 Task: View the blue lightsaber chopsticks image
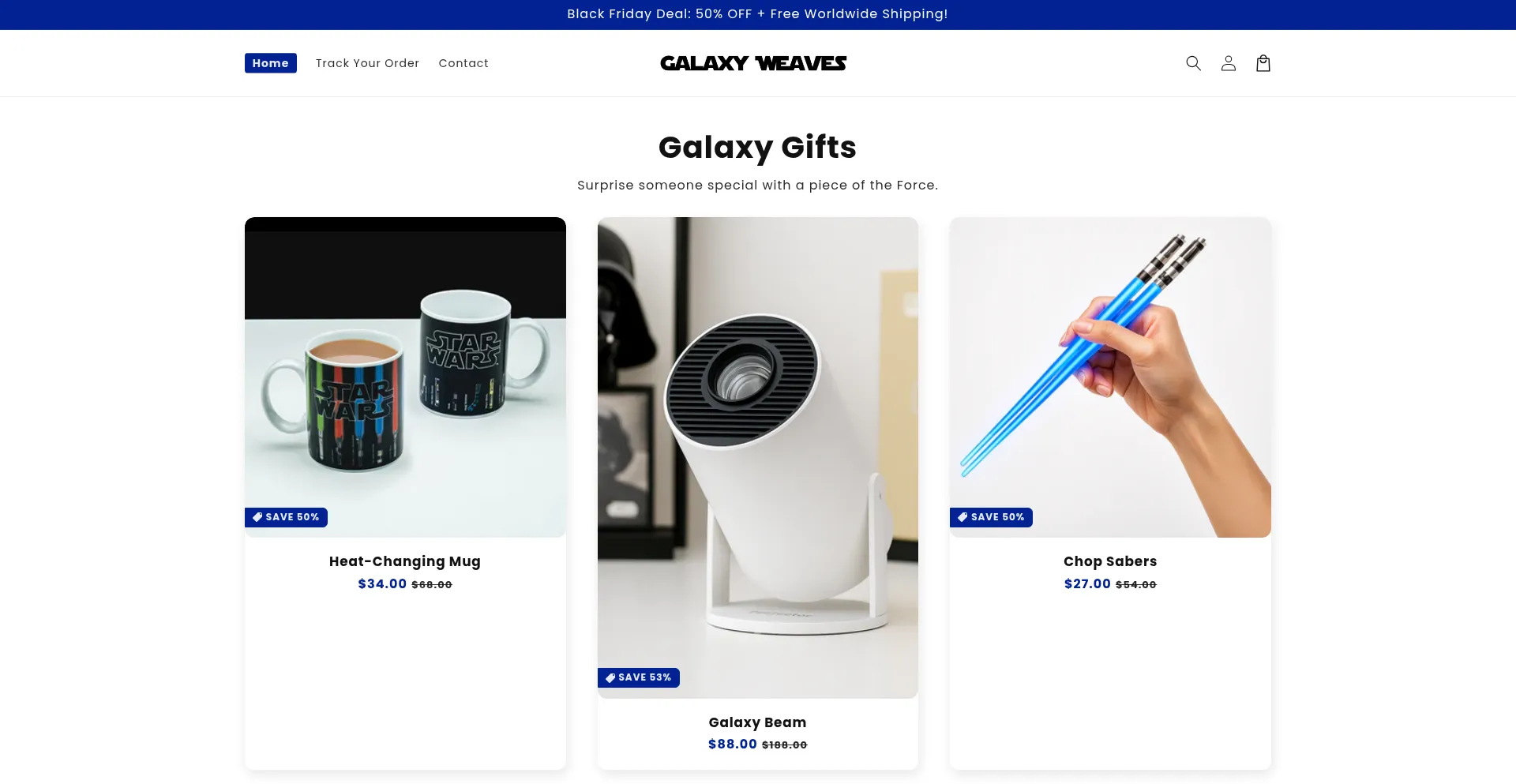(x=1110, y=377)
